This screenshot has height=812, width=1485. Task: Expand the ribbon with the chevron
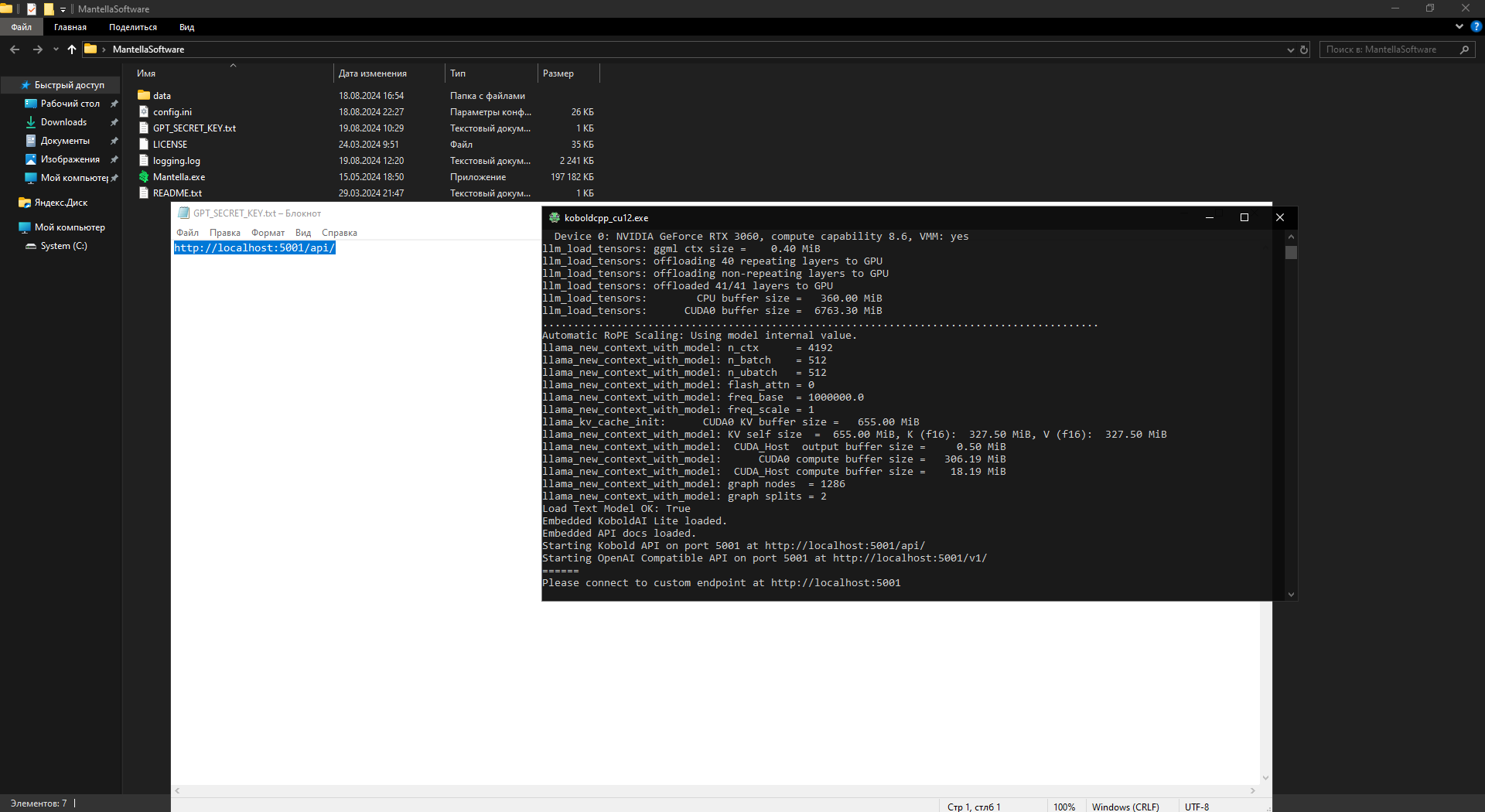[x=1459, y=26]
